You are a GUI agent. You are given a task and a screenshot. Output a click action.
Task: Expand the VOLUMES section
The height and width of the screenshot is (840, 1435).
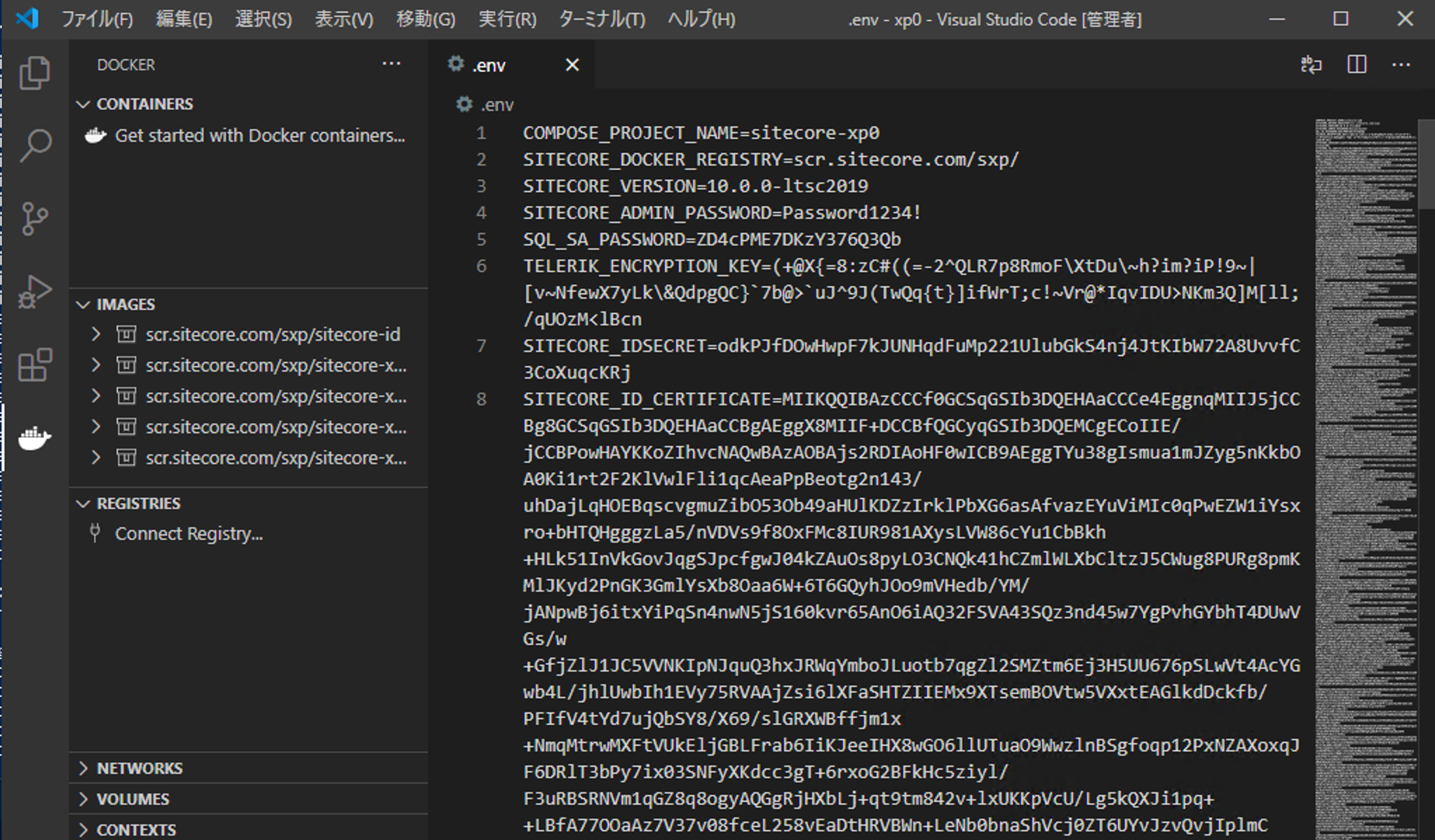pos(83,799)
